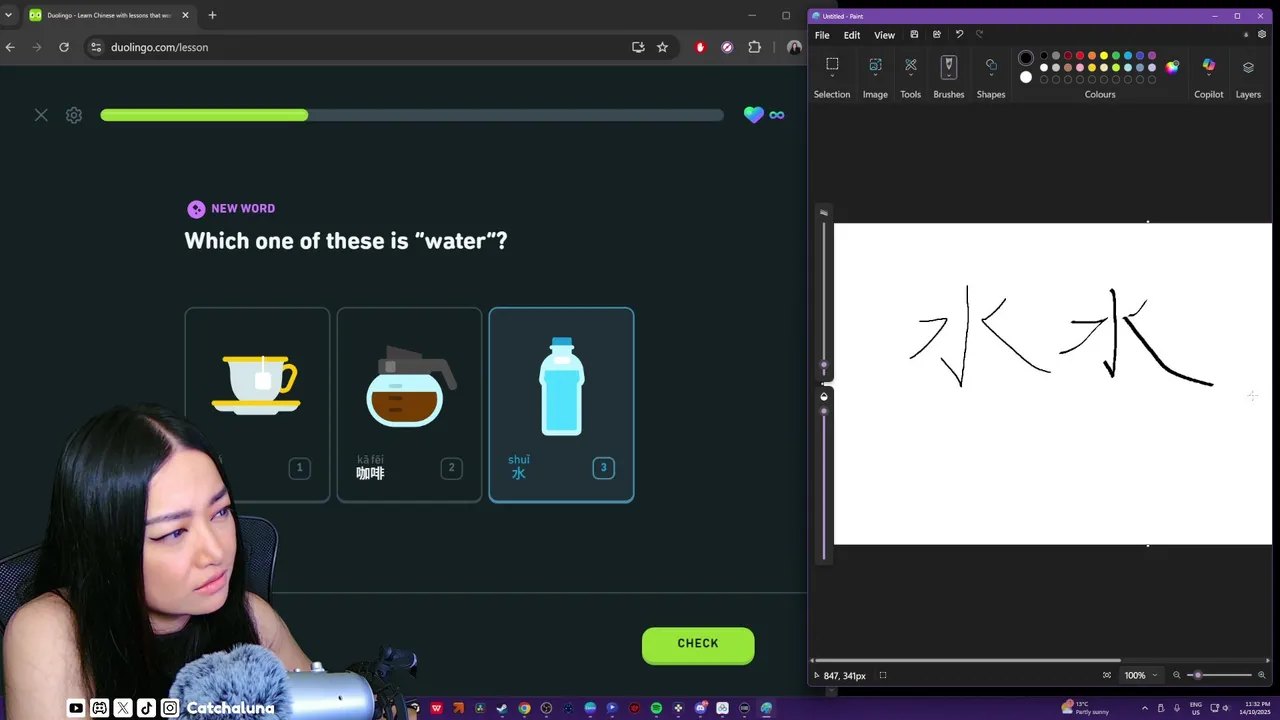Viewport: 1280px width, 720px height.
Task: Open Copilot in Paint ribbon
Action: [x=1208, y=66]
